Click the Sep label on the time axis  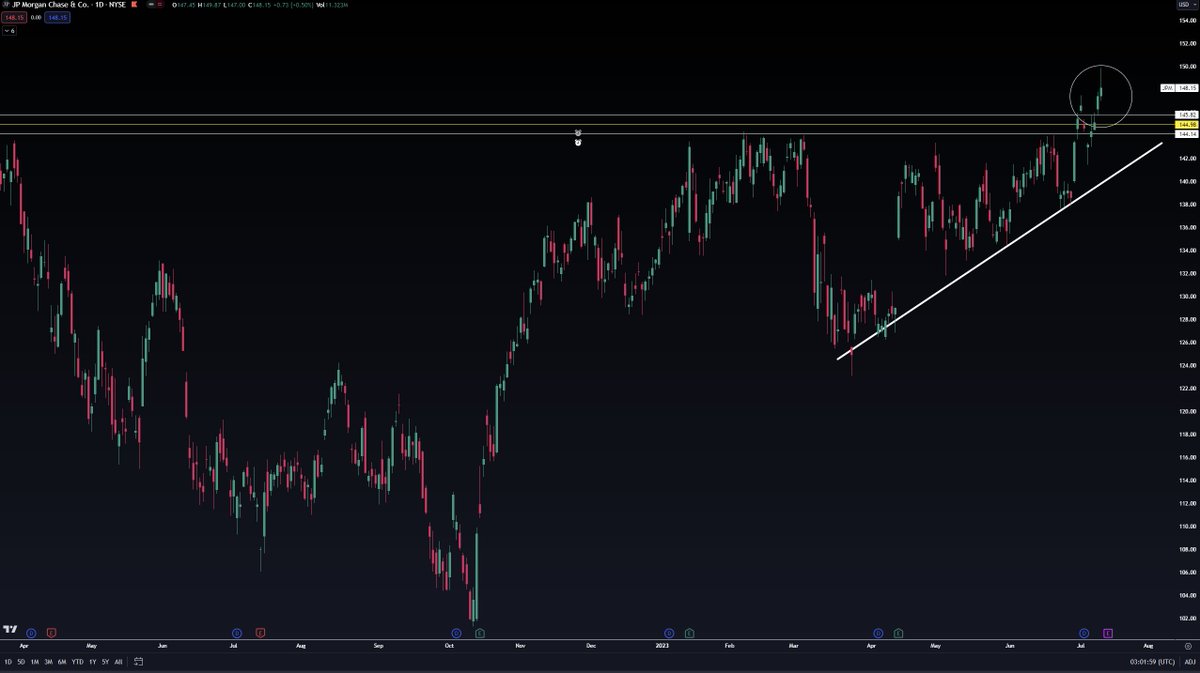coord(378,646)
